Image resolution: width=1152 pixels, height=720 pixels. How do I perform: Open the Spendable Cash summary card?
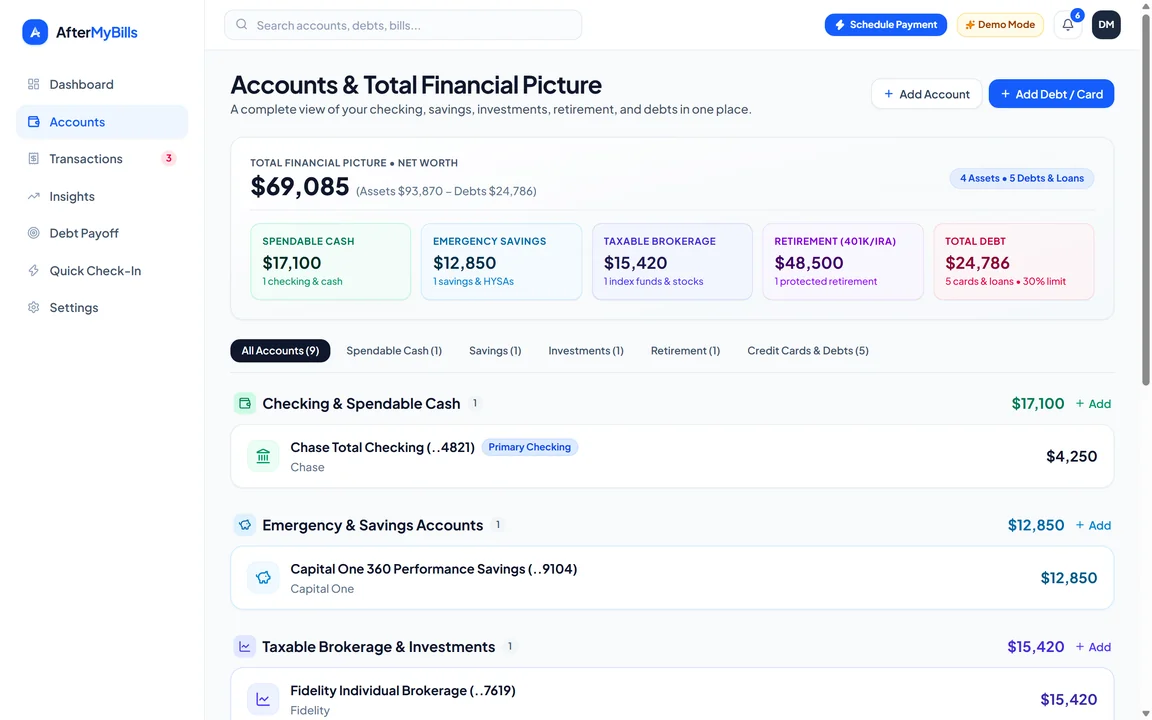331,262
